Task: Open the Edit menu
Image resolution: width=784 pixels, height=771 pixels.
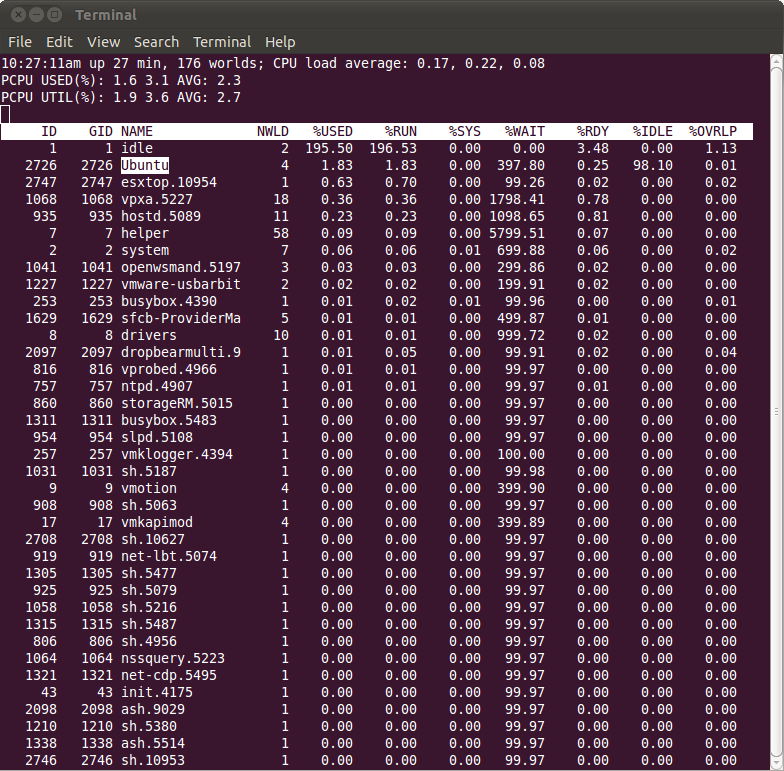Action: point(59,42)
